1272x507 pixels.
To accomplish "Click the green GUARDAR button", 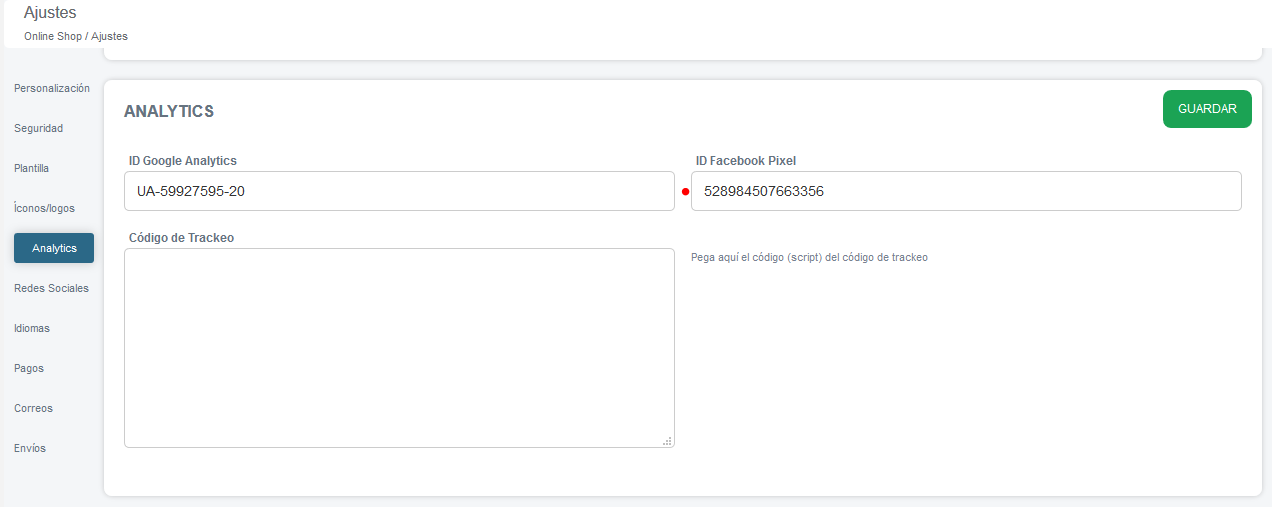I will click(1207, 109).
